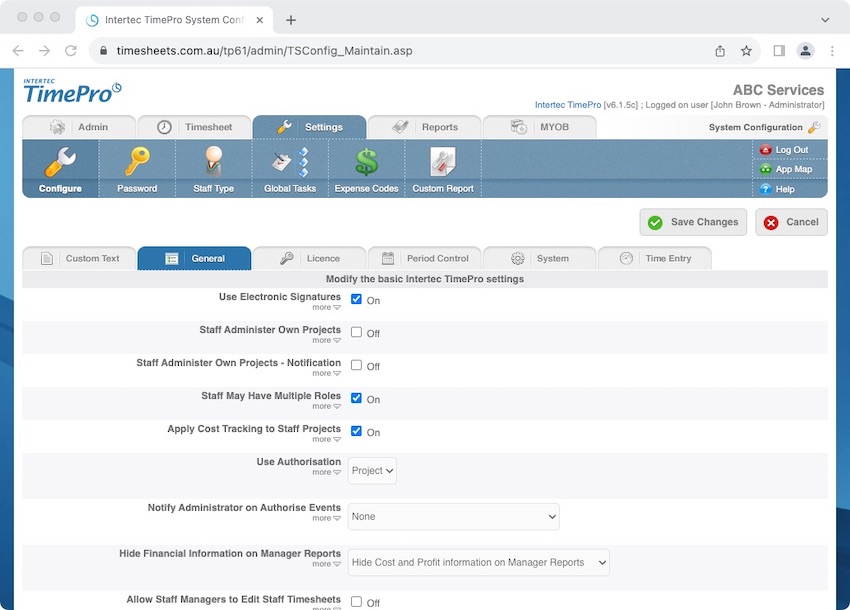Switch to the Admin tab
Viewport: 850px width, 610px height.
pyautogui.click(x=79, y=127)
